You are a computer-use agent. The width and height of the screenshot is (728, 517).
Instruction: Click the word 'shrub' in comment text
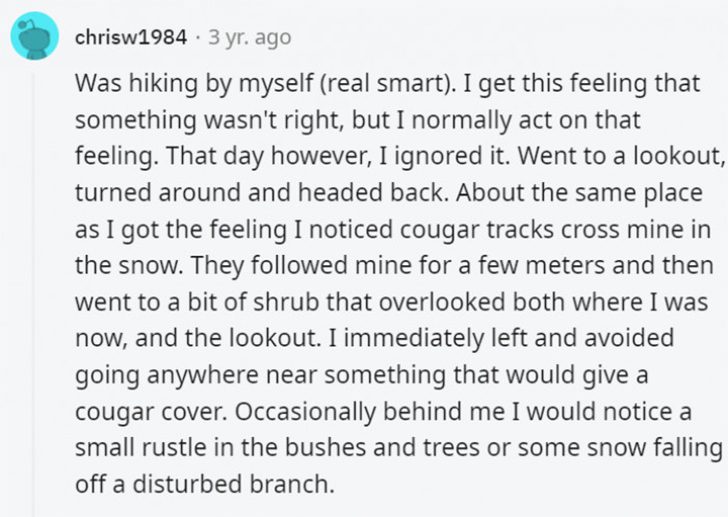(x=286, y=302)
